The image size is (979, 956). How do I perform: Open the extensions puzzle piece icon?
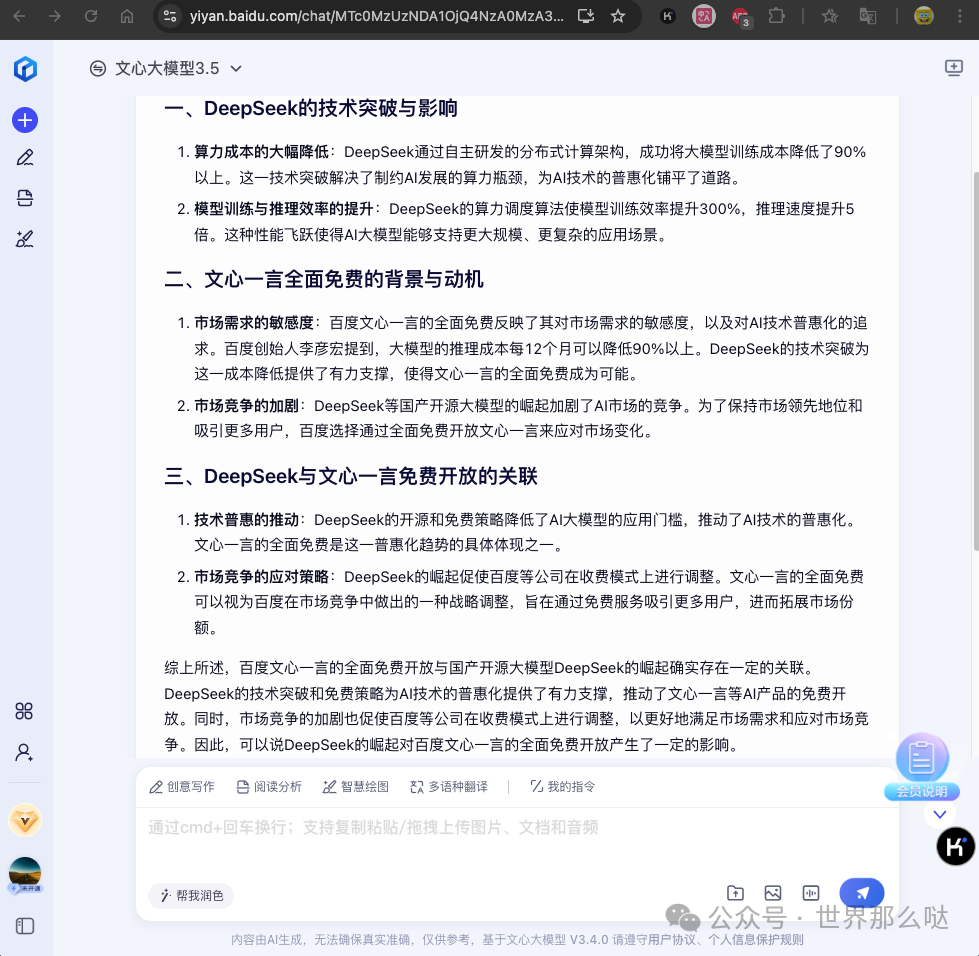click(x=776, y=16)
